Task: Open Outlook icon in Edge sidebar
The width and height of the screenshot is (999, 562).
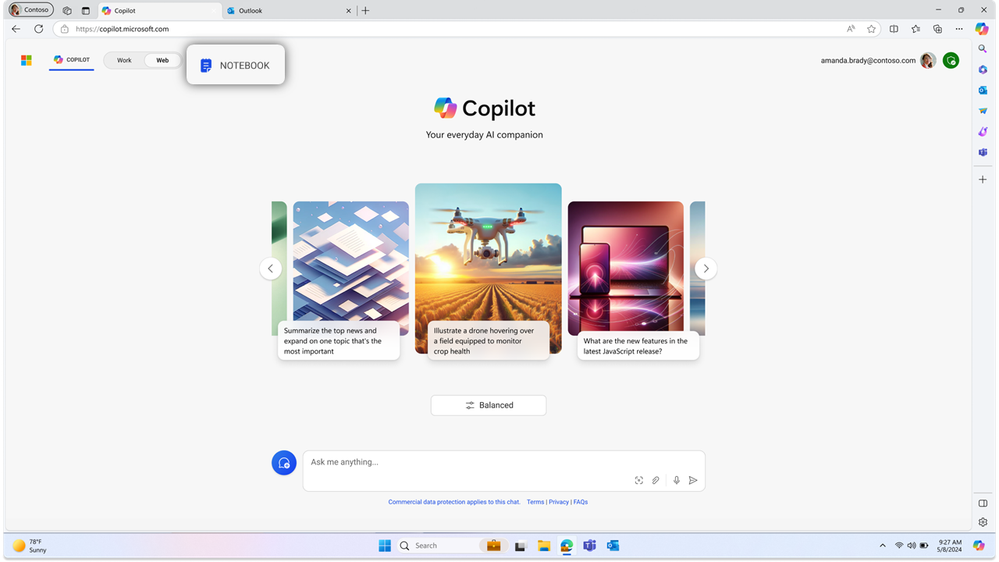Action: point(982,90)
